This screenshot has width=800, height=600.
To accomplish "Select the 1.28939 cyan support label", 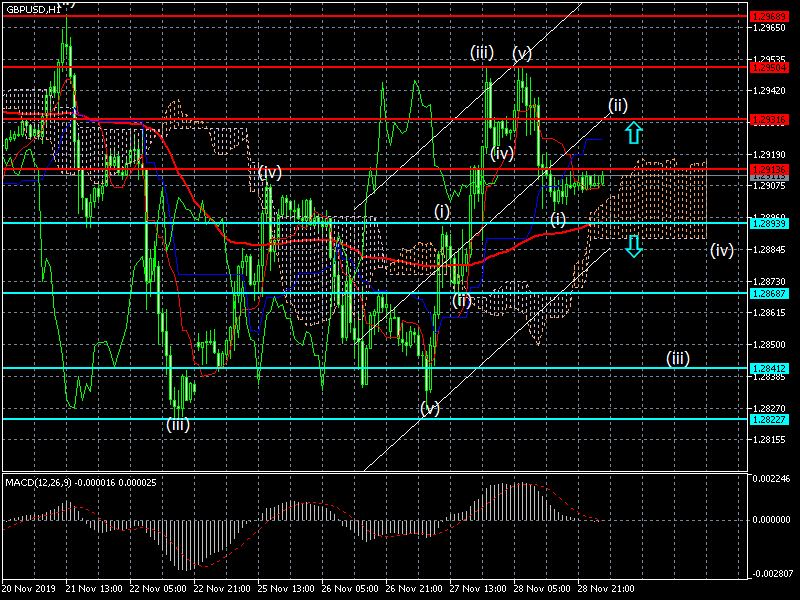I will point(769,223).
